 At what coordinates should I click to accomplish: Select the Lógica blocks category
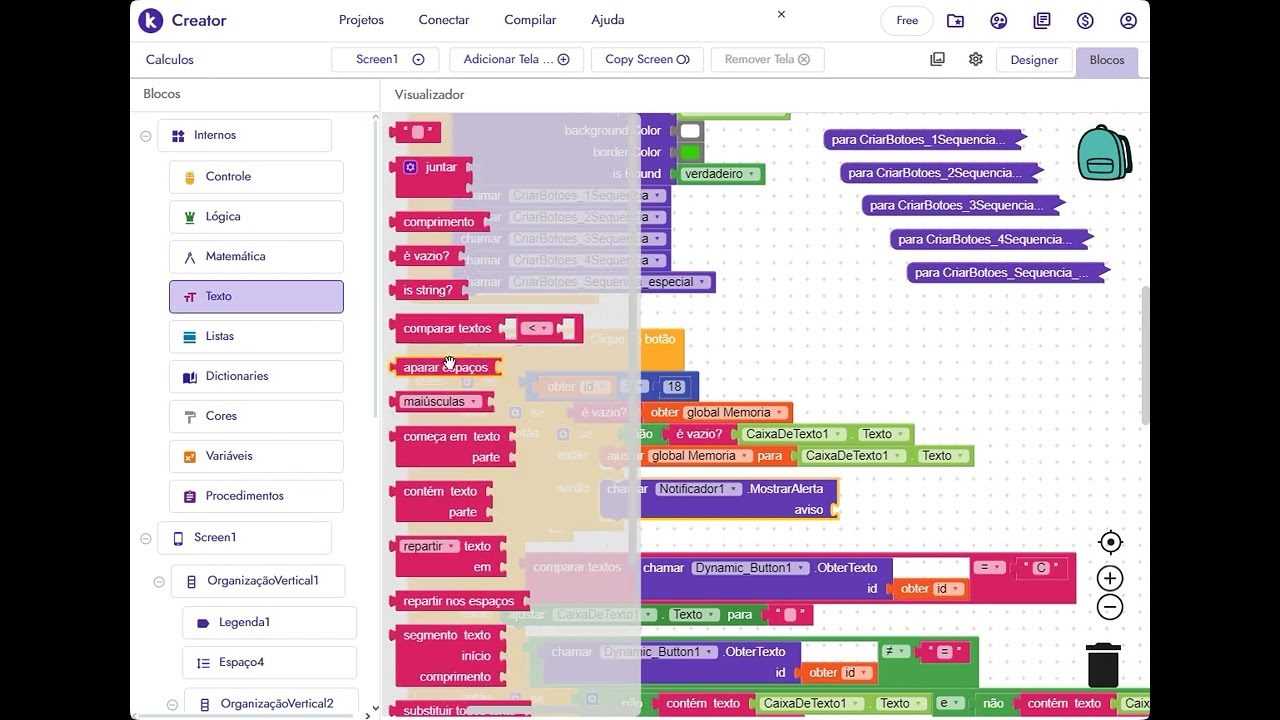(x=256, y=217)
